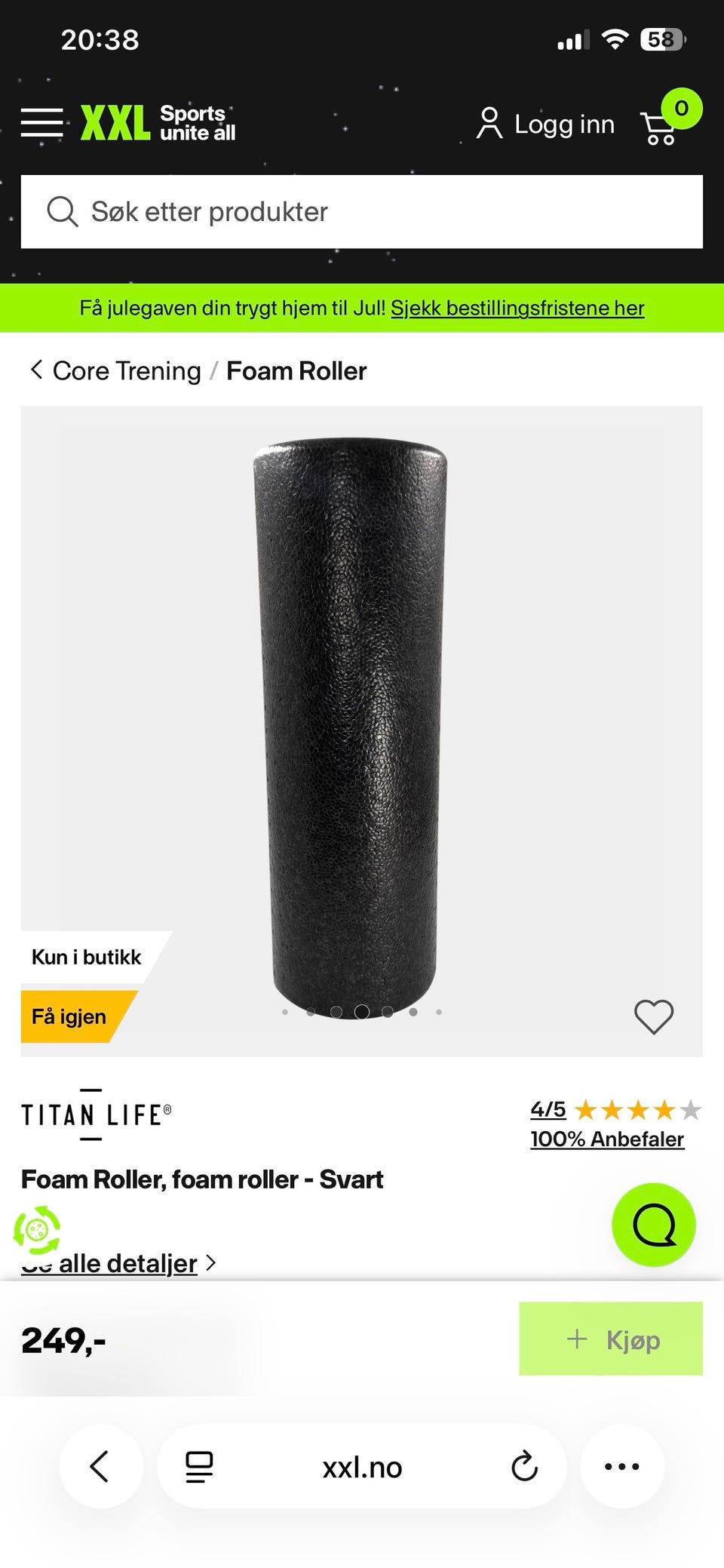Open browser tabs overview icon
Screen dimensions: 724x1568
(x=199, y=1467)
